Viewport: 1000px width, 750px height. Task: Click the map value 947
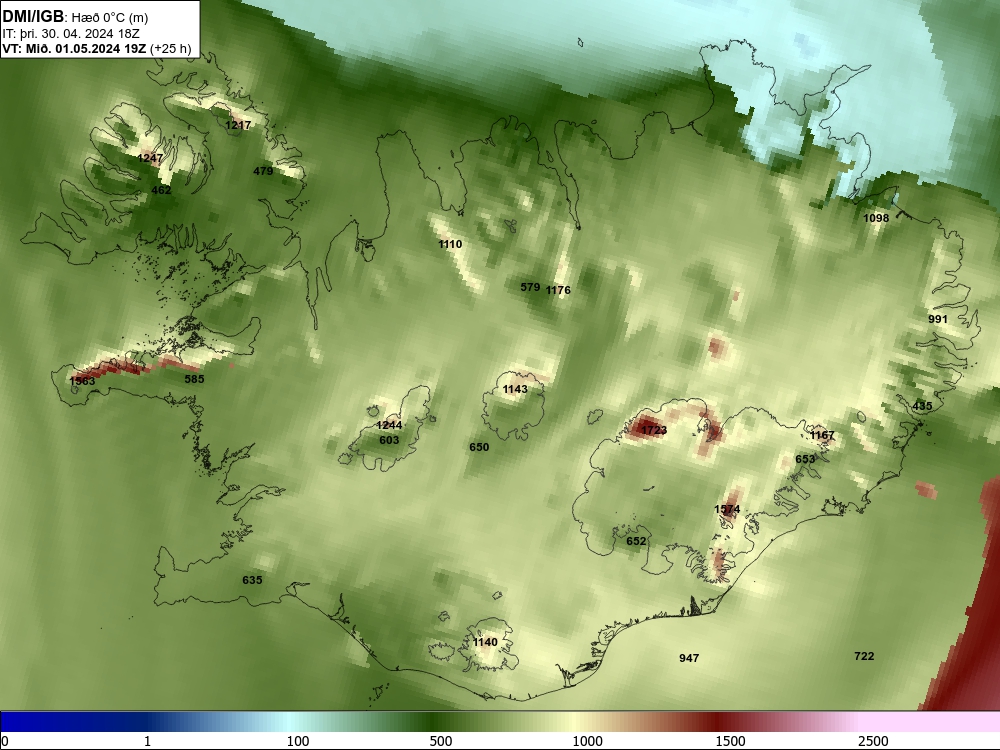click(x=689, y=658)
